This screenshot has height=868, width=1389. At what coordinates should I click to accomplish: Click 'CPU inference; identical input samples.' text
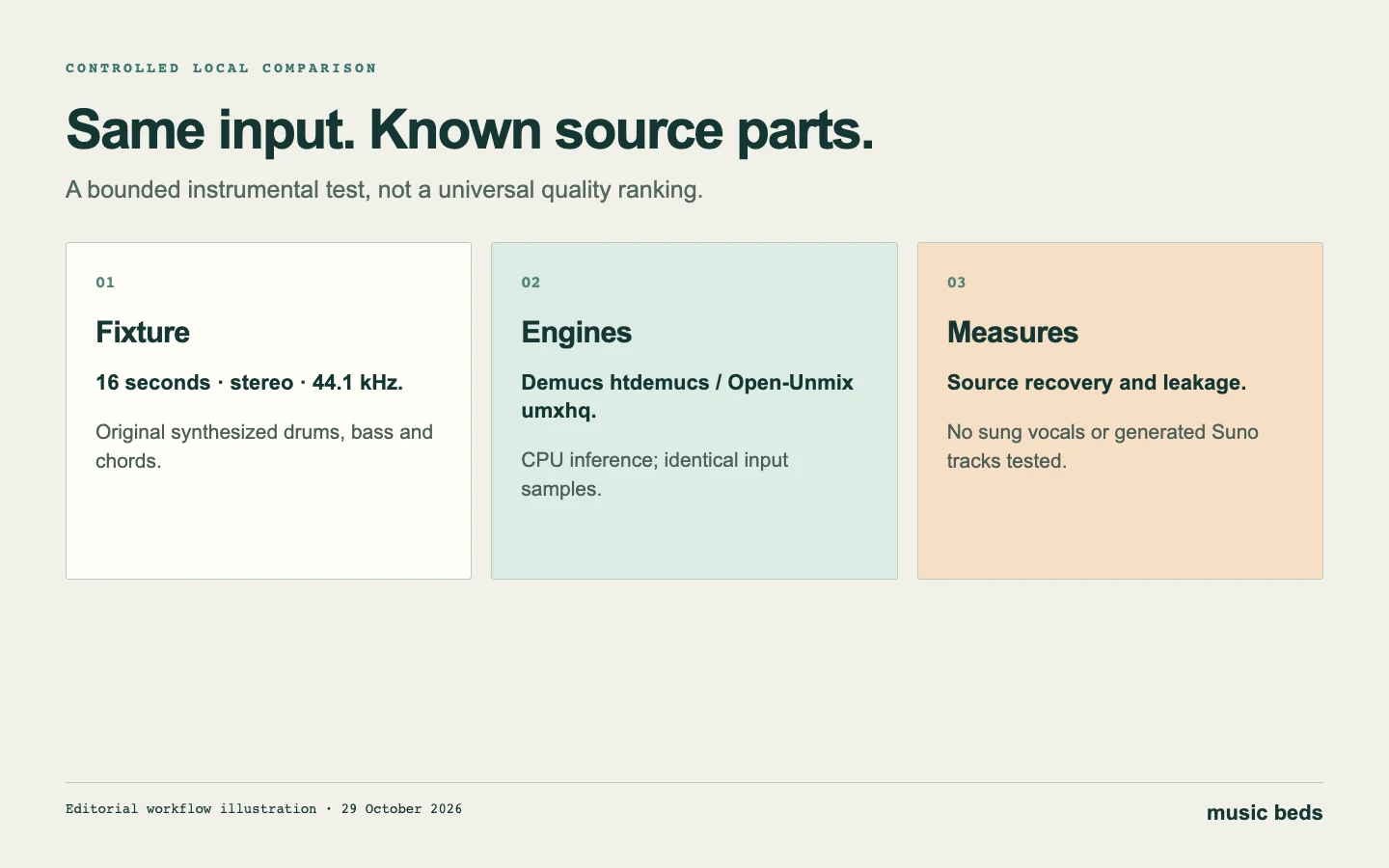(655, 475)
